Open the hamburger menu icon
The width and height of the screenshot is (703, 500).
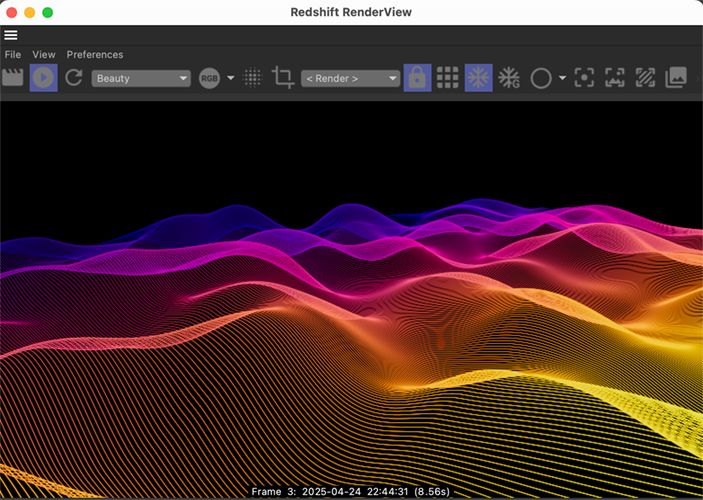(x=11, y=35)
